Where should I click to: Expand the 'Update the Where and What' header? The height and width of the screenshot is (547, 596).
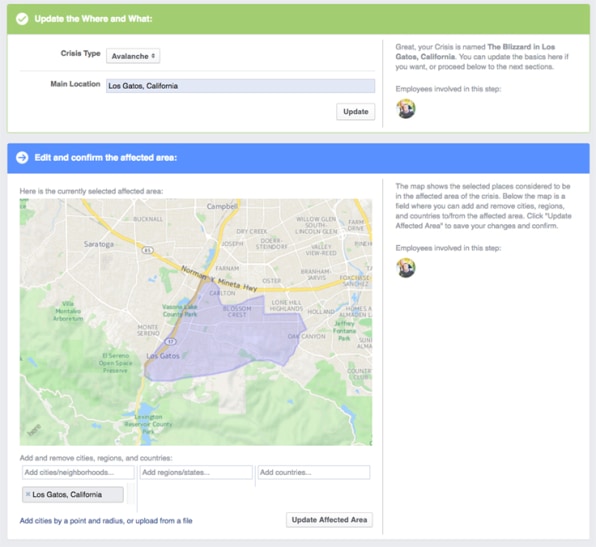click(x=298, y=19)
